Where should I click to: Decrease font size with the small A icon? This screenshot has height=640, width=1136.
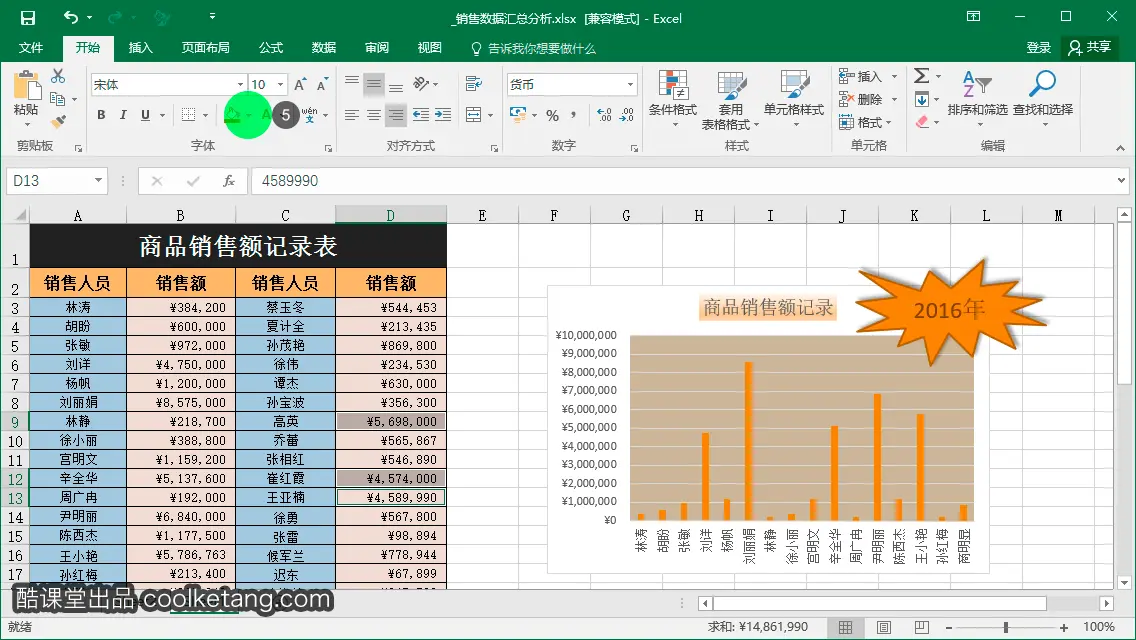pyautogui.click(x=322, y=84)
